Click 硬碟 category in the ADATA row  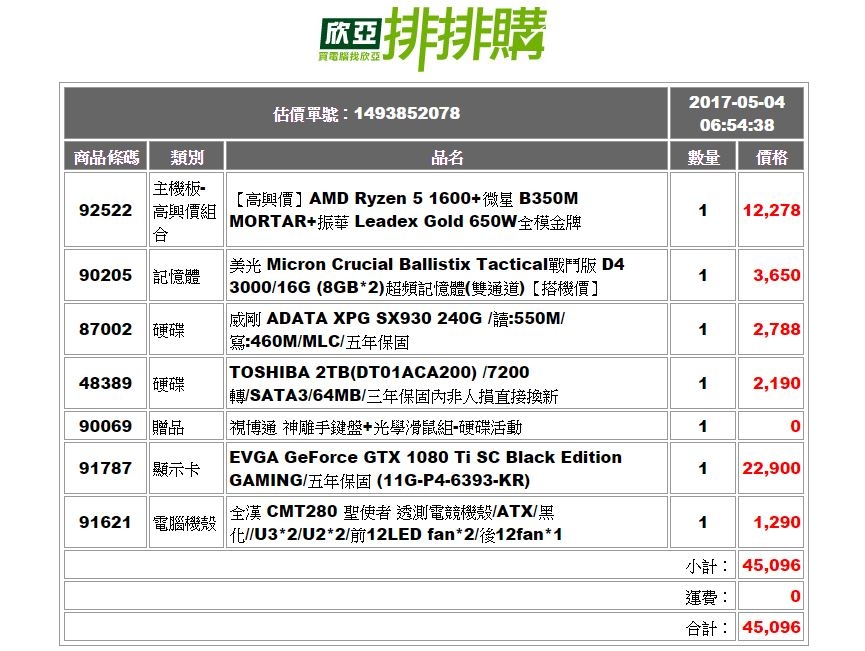pos(169,330)
